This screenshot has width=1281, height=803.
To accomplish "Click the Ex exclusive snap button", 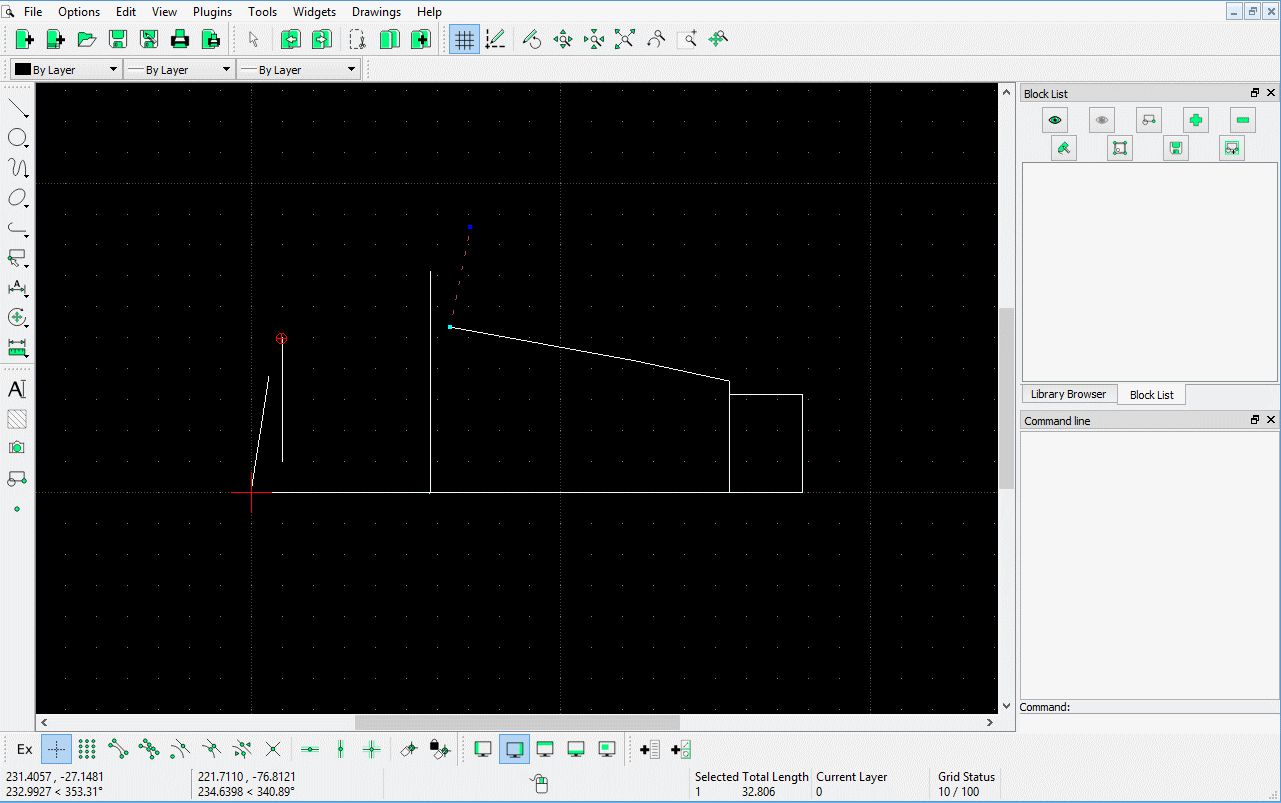I will (25, 749).
